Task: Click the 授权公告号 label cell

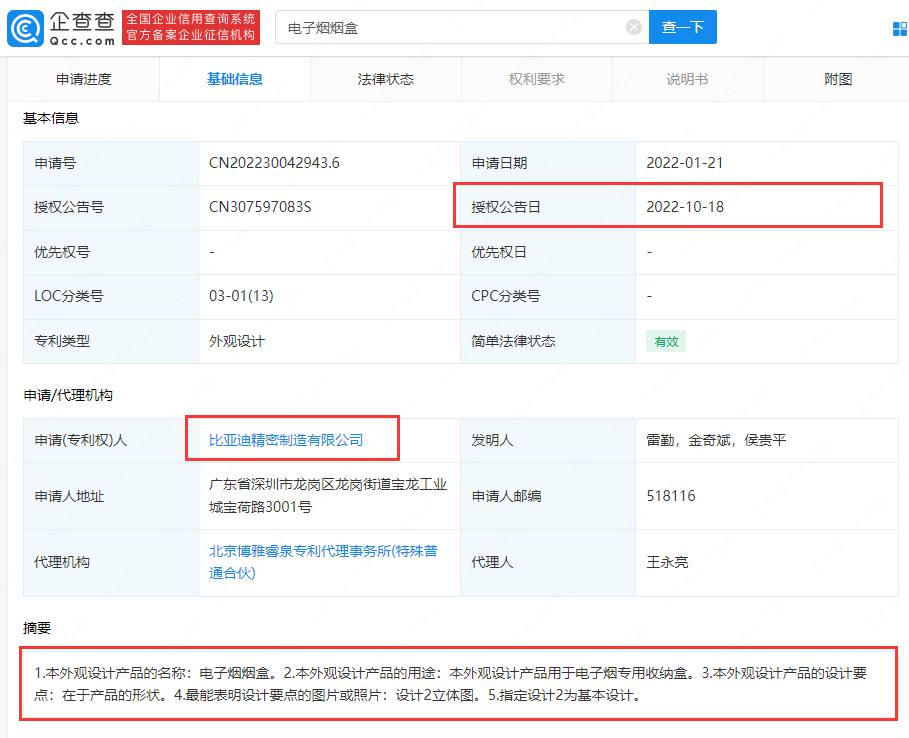Action: [x=111, y=208]
